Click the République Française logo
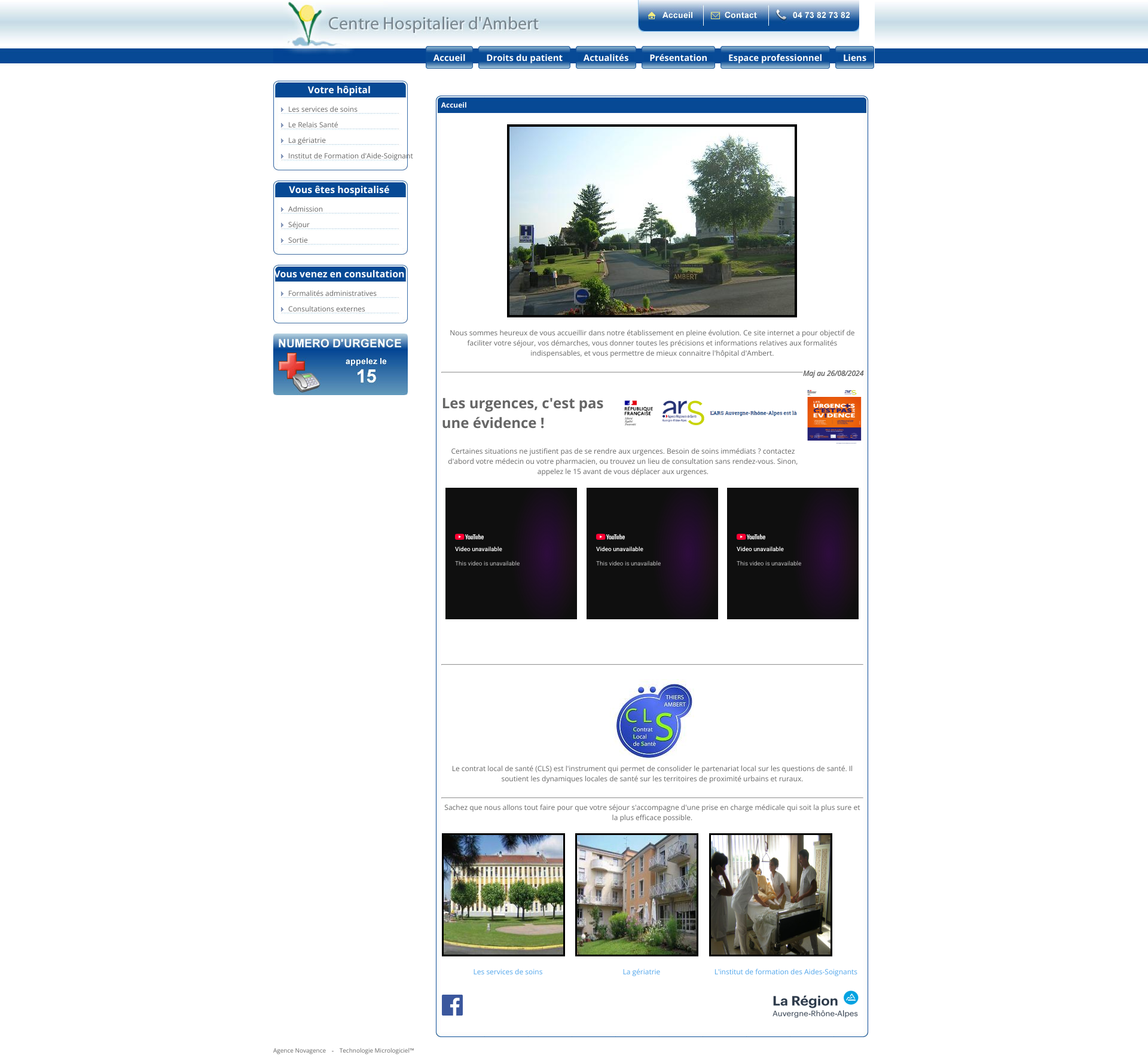This screenshot has width=1148, height=1058. pos(638,412)
